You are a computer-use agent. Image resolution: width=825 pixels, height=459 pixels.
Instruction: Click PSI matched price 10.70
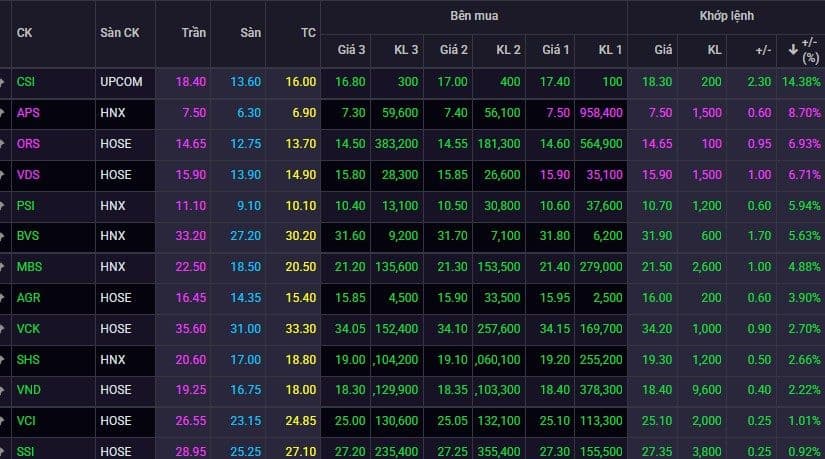pos(657,206)
